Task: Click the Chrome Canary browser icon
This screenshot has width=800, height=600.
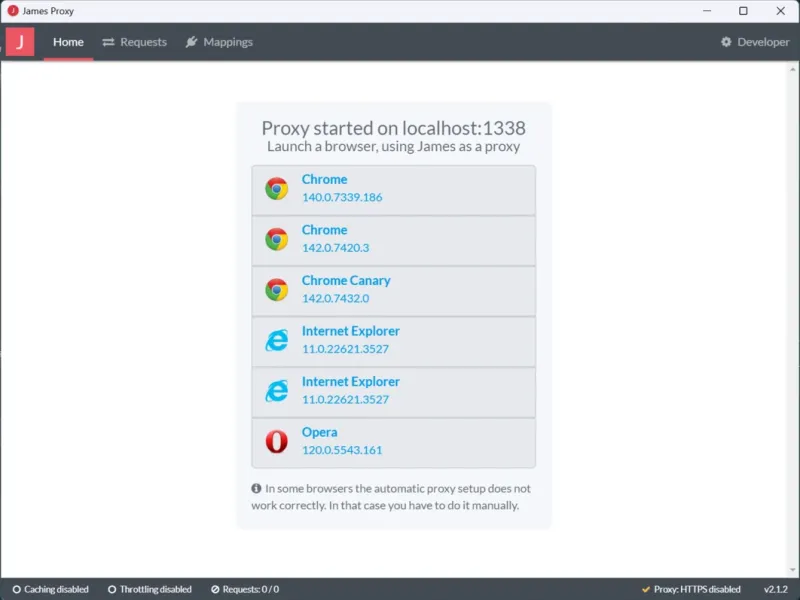Action: [x=277, y=290]
